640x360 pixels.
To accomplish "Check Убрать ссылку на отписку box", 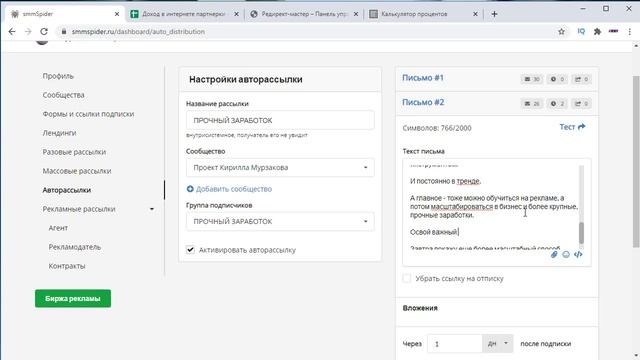I will (x=407, y=278).
